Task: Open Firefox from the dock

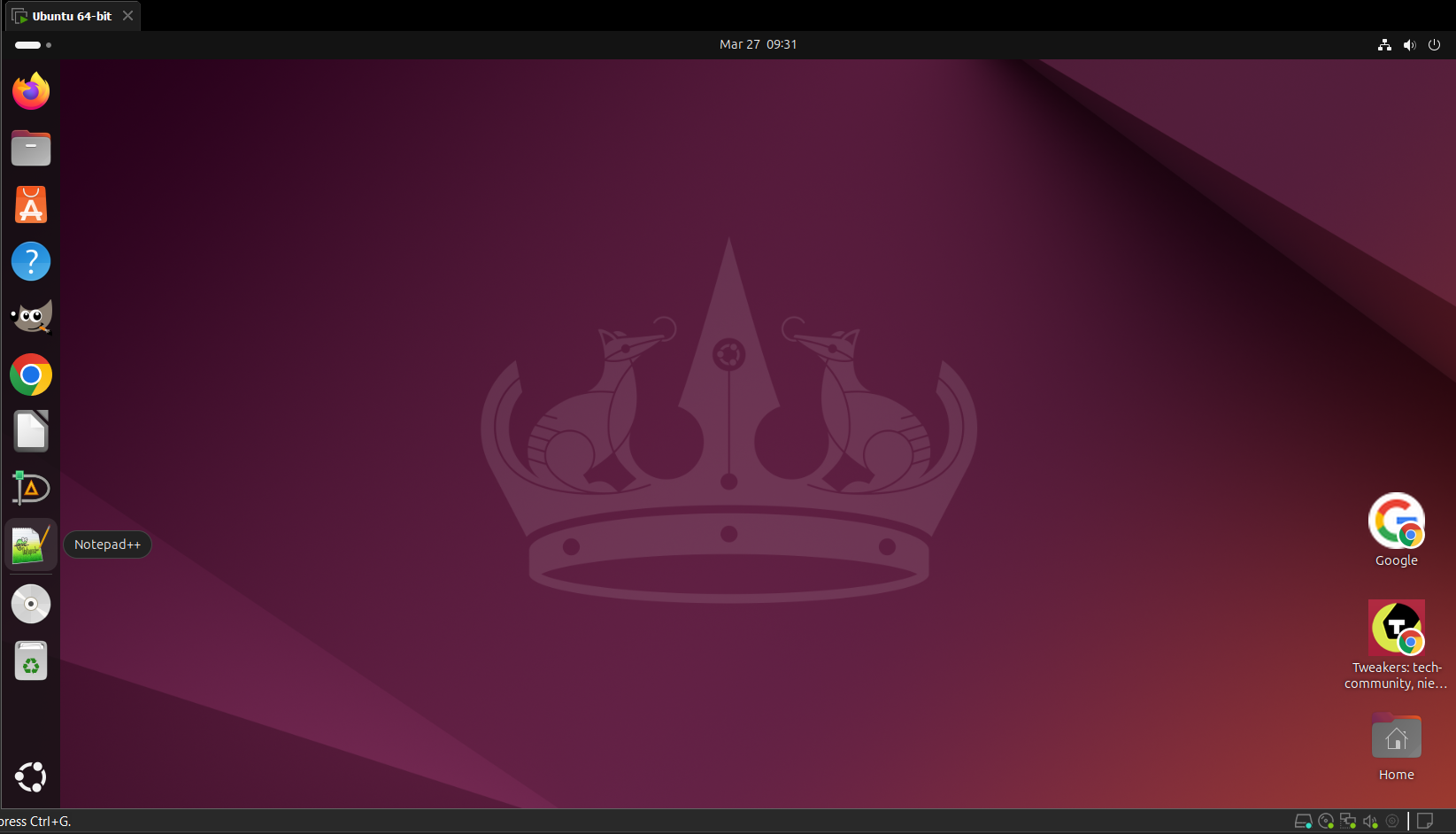Action: [x=31, y=91]
